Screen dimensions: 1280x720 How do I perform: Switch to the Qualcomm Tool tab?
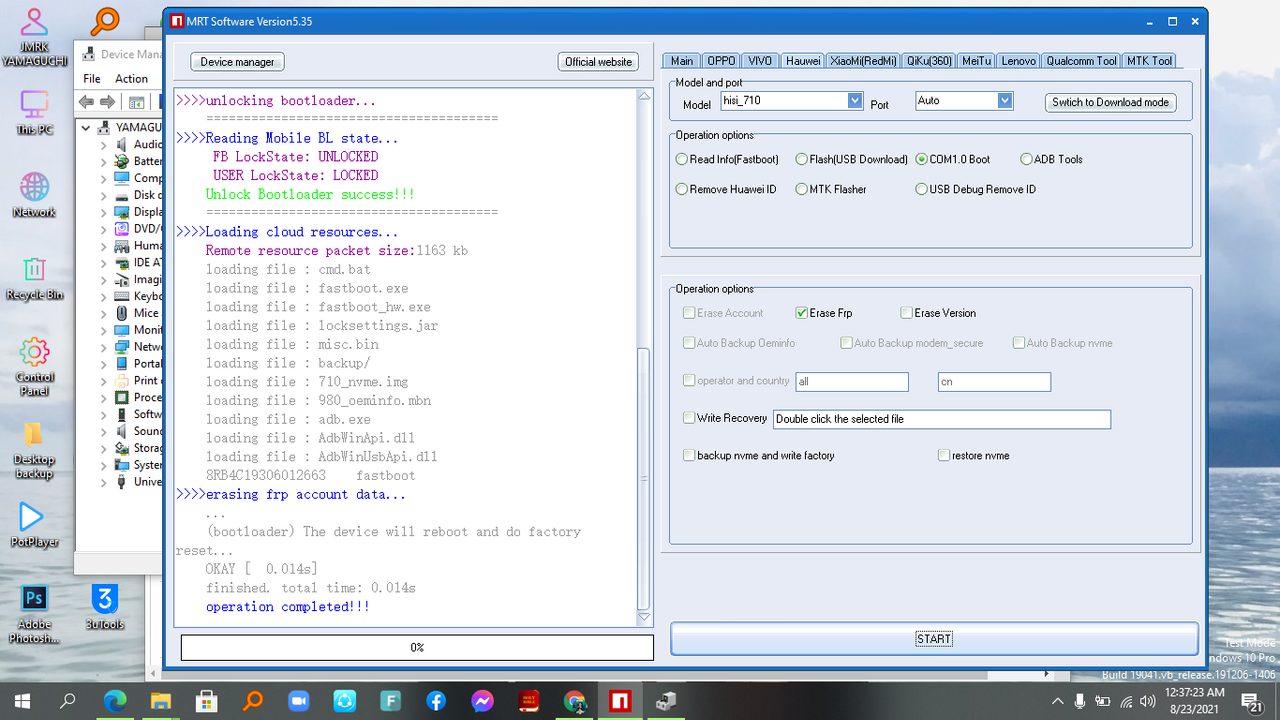[x=1081, y=61]
